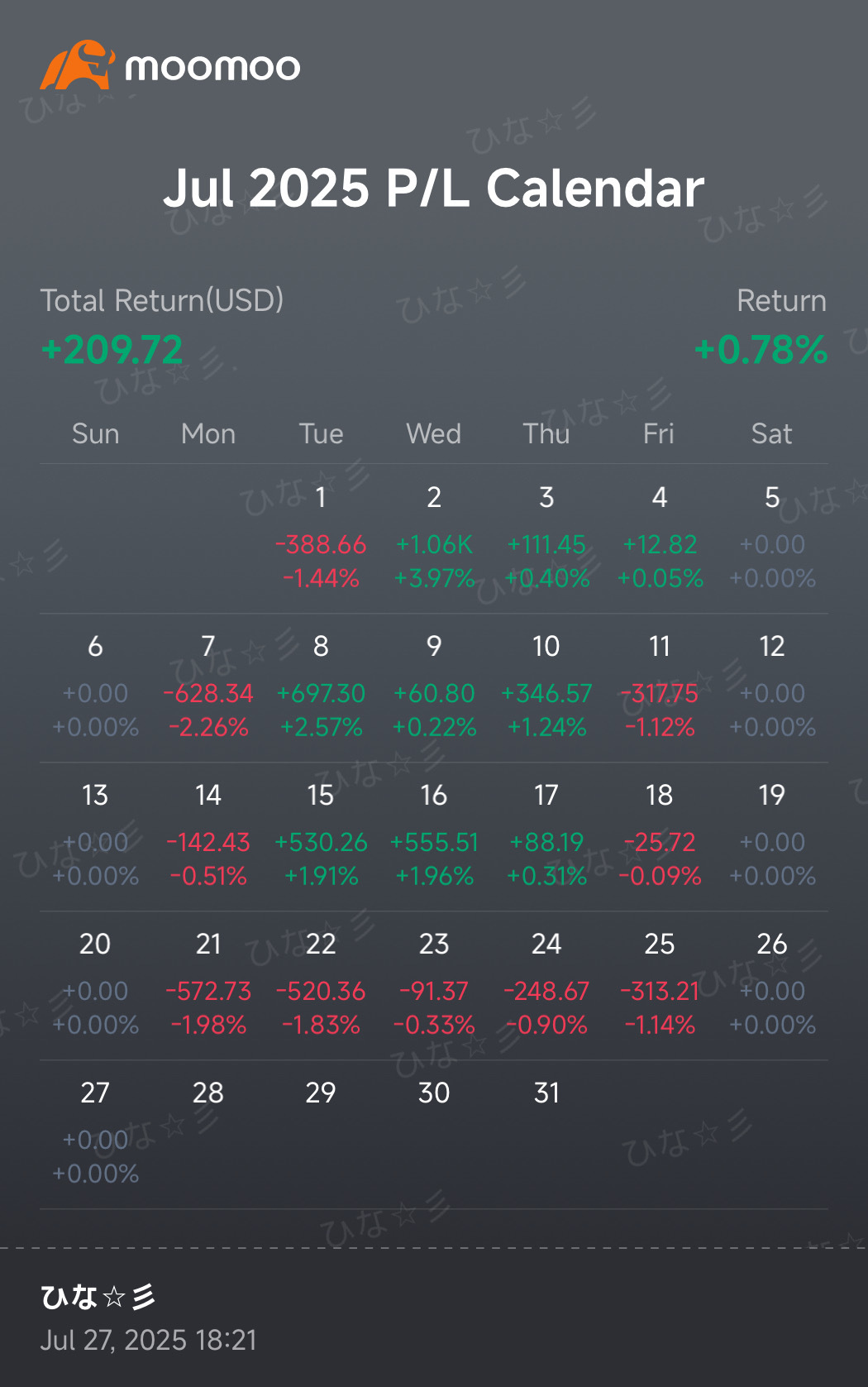Select the Jul 2025 P/L Calendar title
Screen dimensions: 868x1387
(x=434, y=188)
